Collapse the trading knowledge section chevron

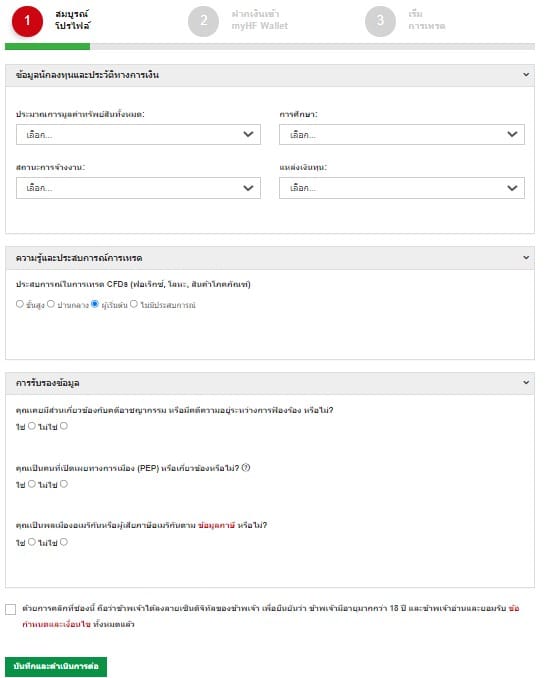(x=526, y=258)
